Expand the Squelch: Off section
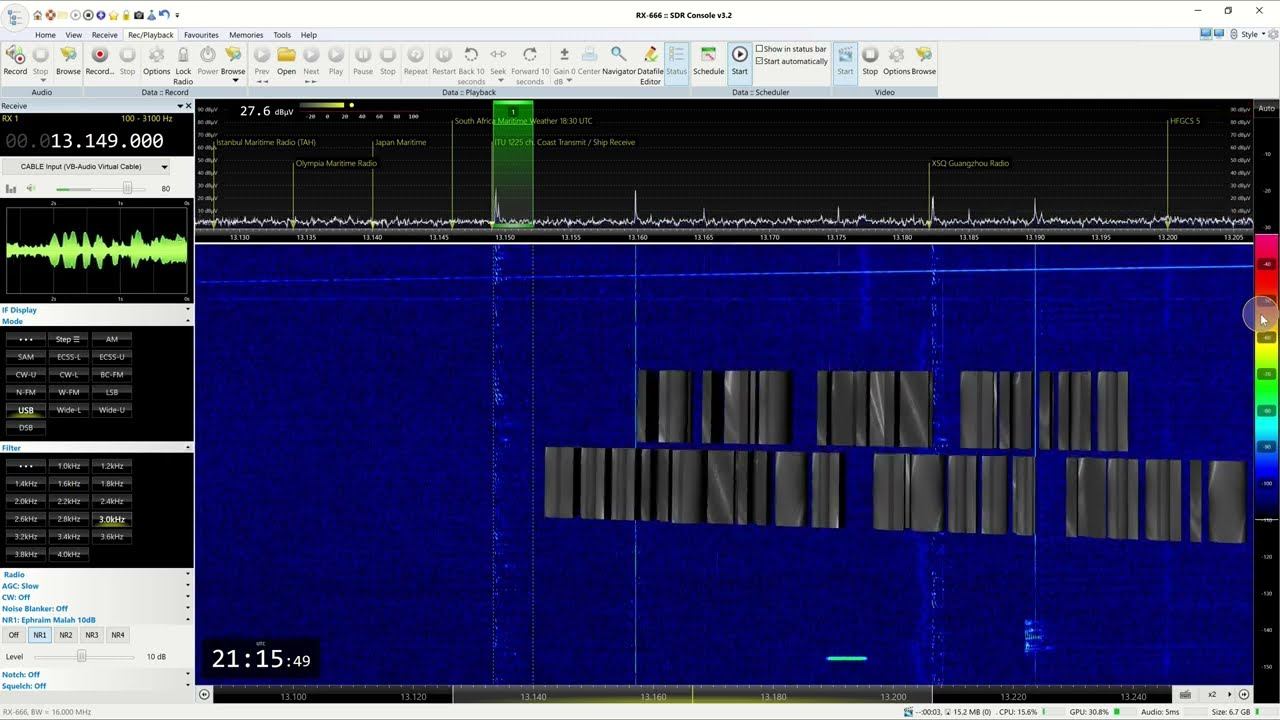 [x=188, y=686]
